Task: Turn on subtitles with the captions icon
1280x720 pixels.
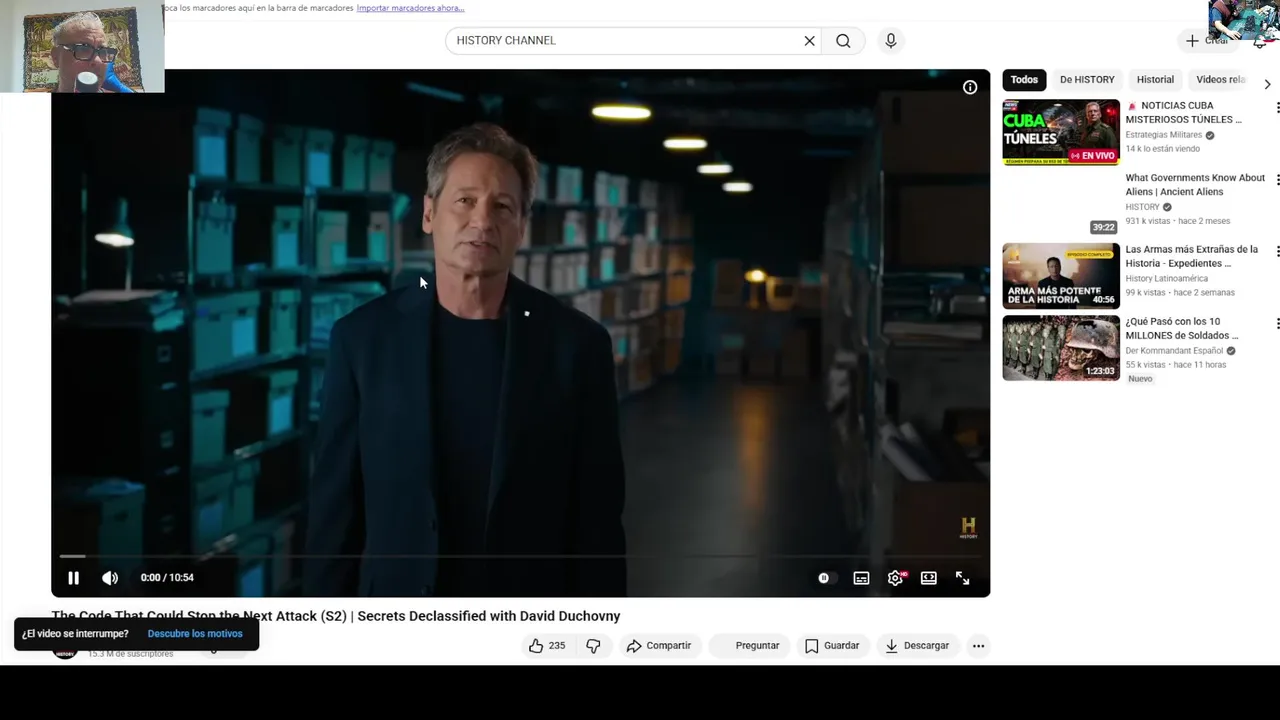Action: click(x=861, y=578)
